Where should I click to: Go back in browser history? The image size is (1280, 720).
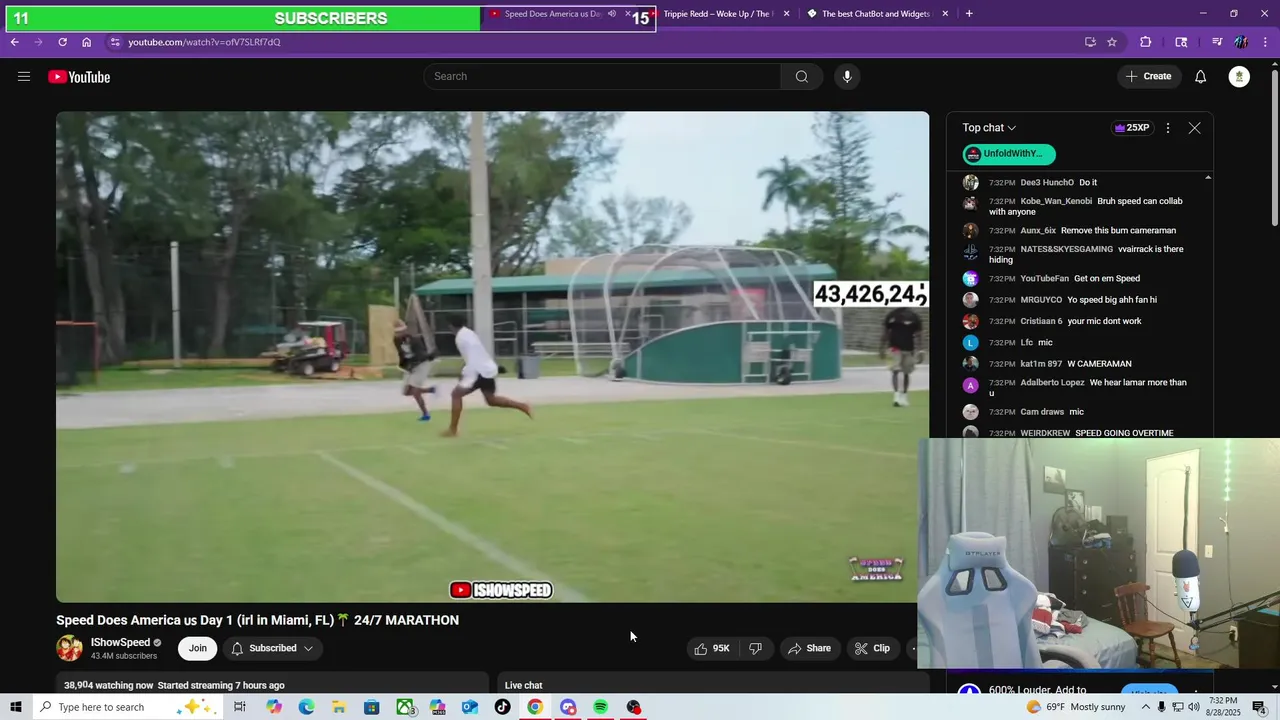coord(14,42)
